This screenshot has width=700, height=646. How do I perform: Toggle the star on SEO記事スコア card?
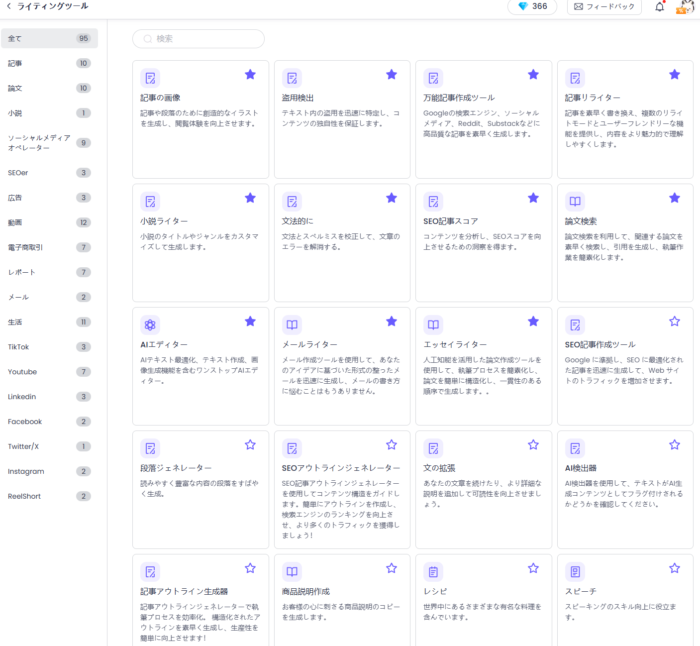533,198
